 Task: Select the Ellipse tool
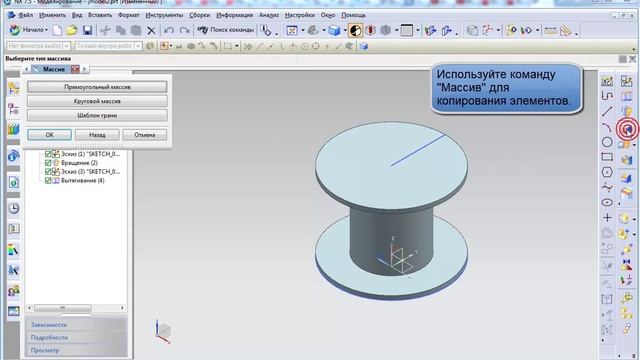[607, 202]
